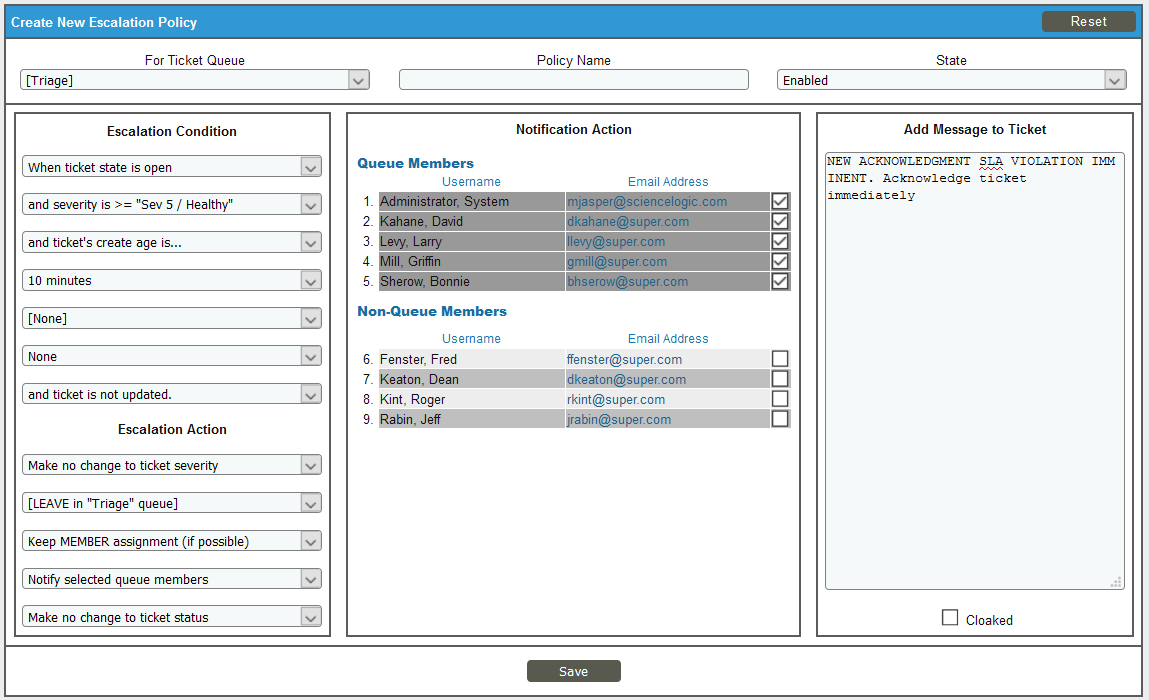Click the Queue Members heading

415,163
